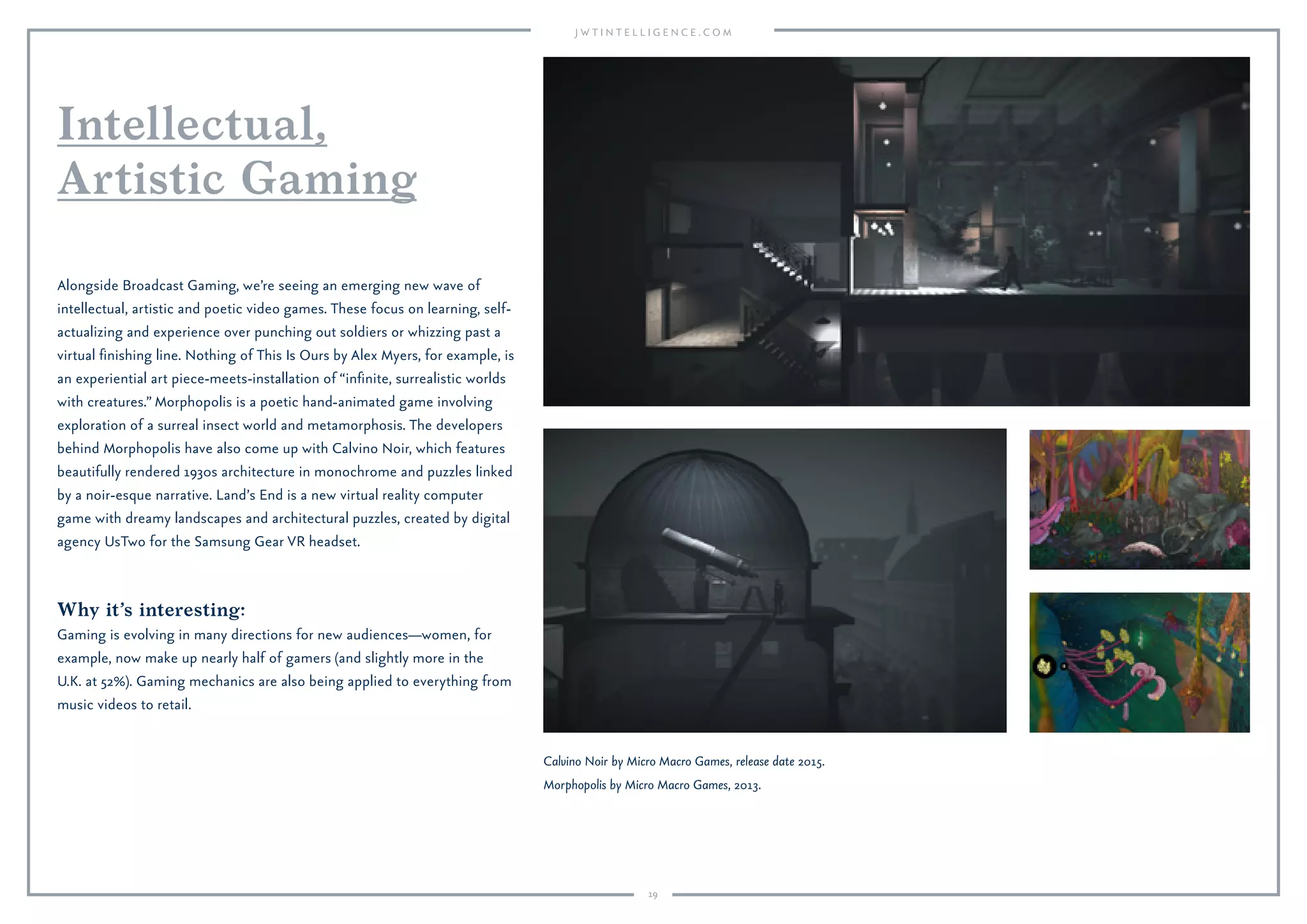Viewport: 1307px width, 924px height.
Task: Click the 'Why it's interesting:' subheading
Action: 151,609
